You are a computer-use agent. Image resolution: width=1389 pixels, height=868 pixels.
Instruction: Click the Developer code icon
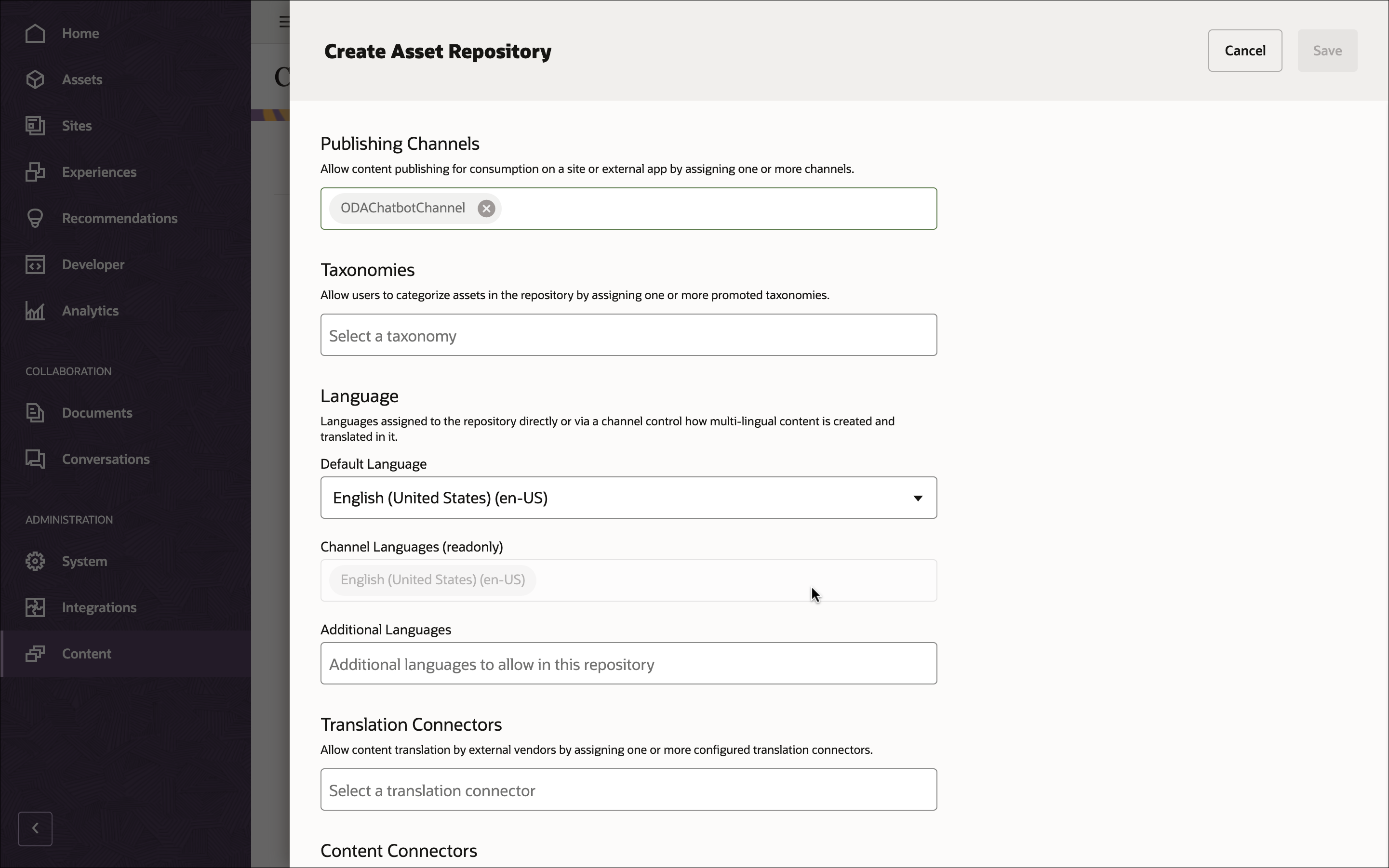pyautogui.click(x=35, y=264)
